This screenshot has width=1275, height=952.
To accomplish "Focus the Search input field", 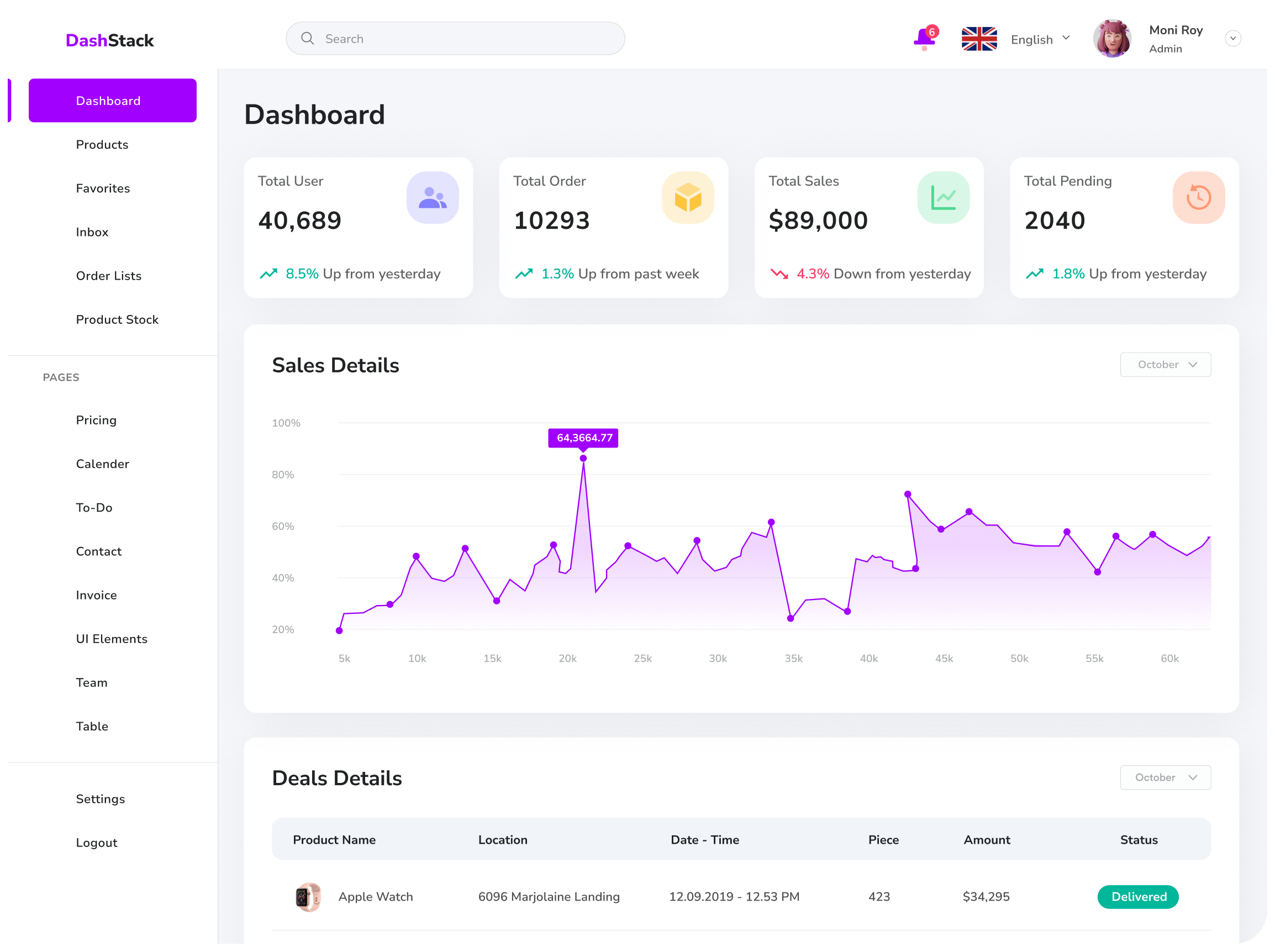I will 467,39.
